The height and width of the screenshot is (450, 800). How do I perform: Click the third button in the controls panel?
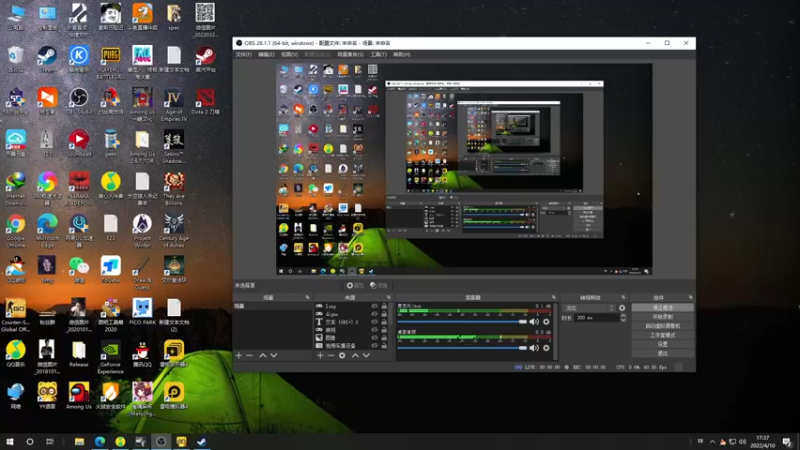click(x=662, y=326)
